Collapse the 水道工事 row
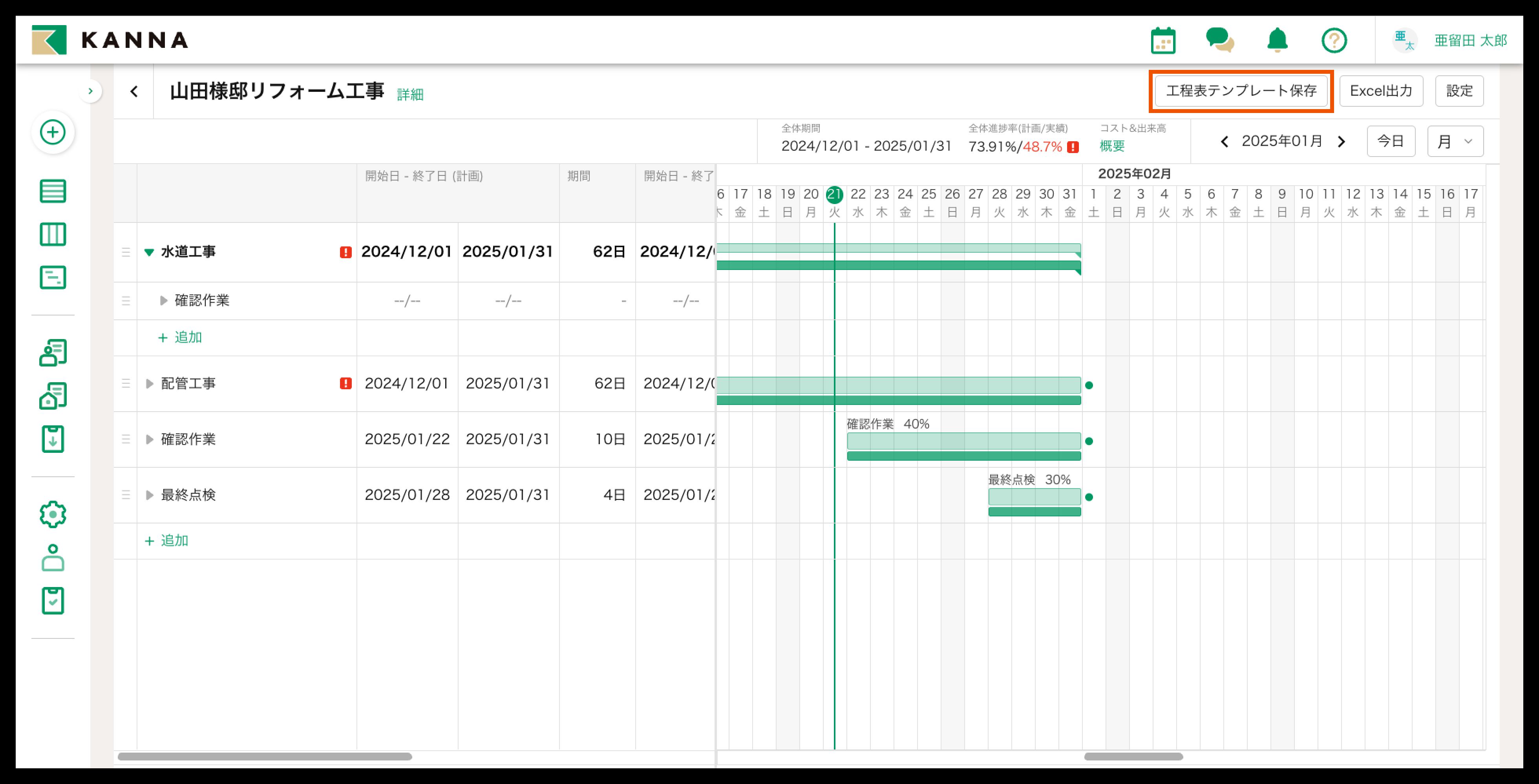The height and width of the screenshot is (784, 1539). coord(149,252)
